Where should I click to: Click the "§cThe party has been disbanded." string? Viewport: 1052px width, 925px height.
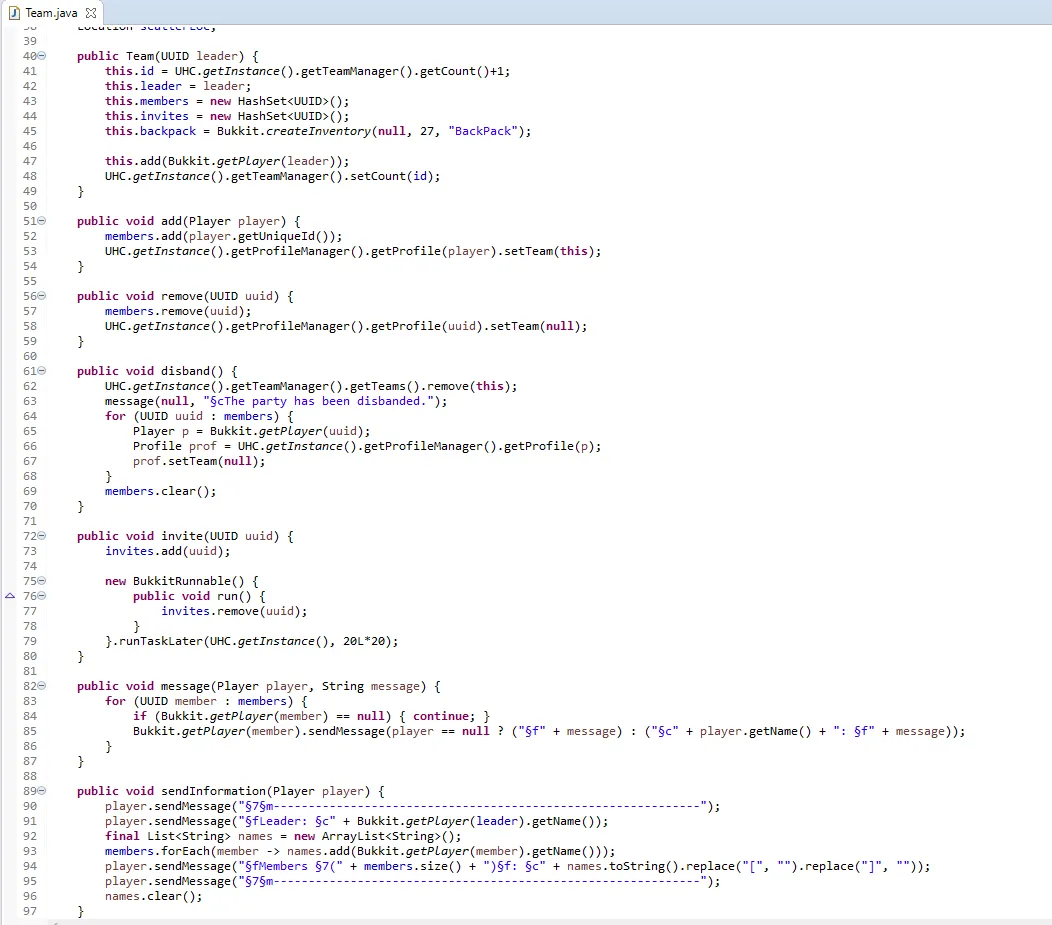318,401
